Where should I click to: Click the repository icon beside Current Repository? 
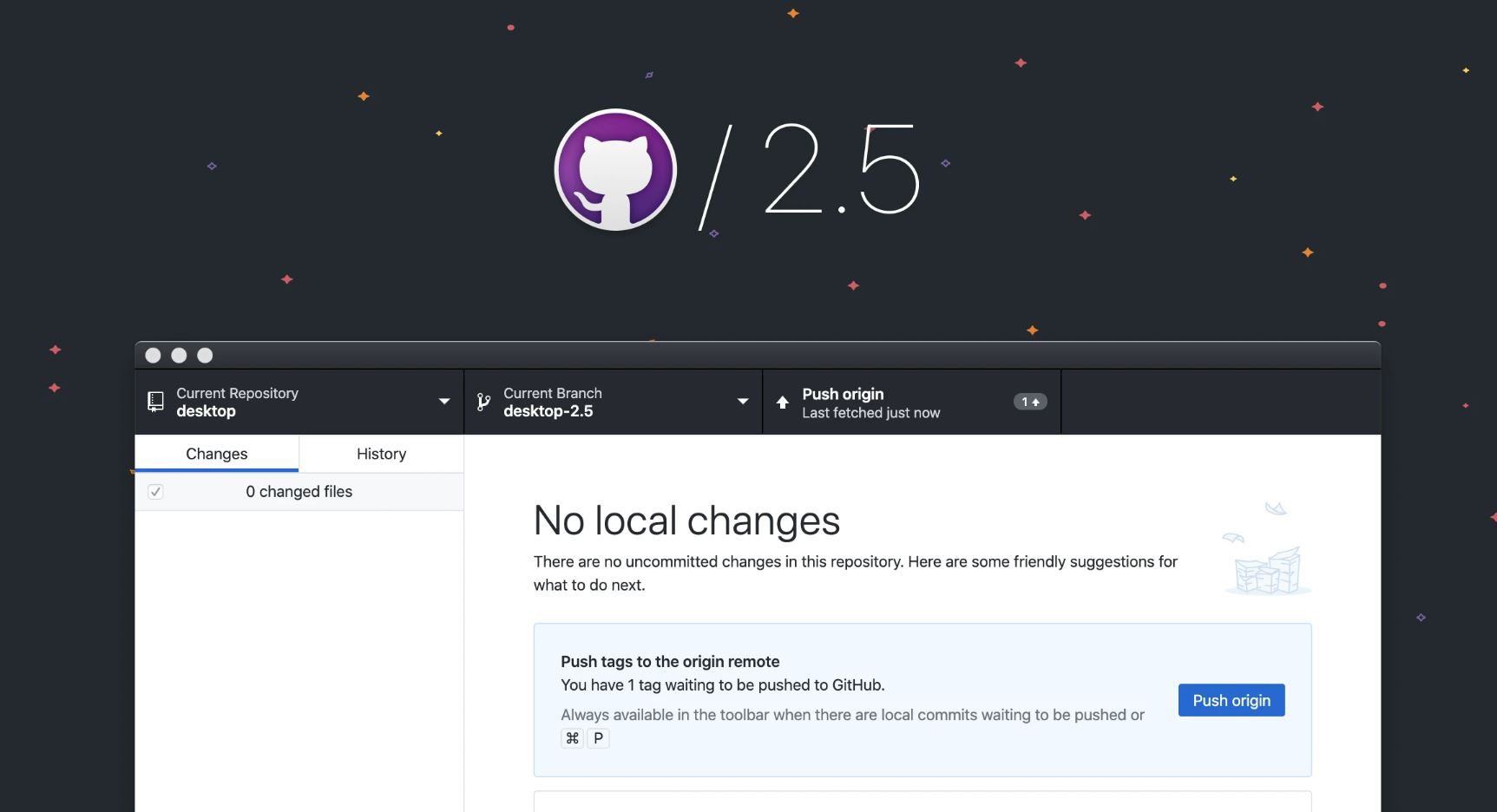pyautogui.click(x=156, y=402)
